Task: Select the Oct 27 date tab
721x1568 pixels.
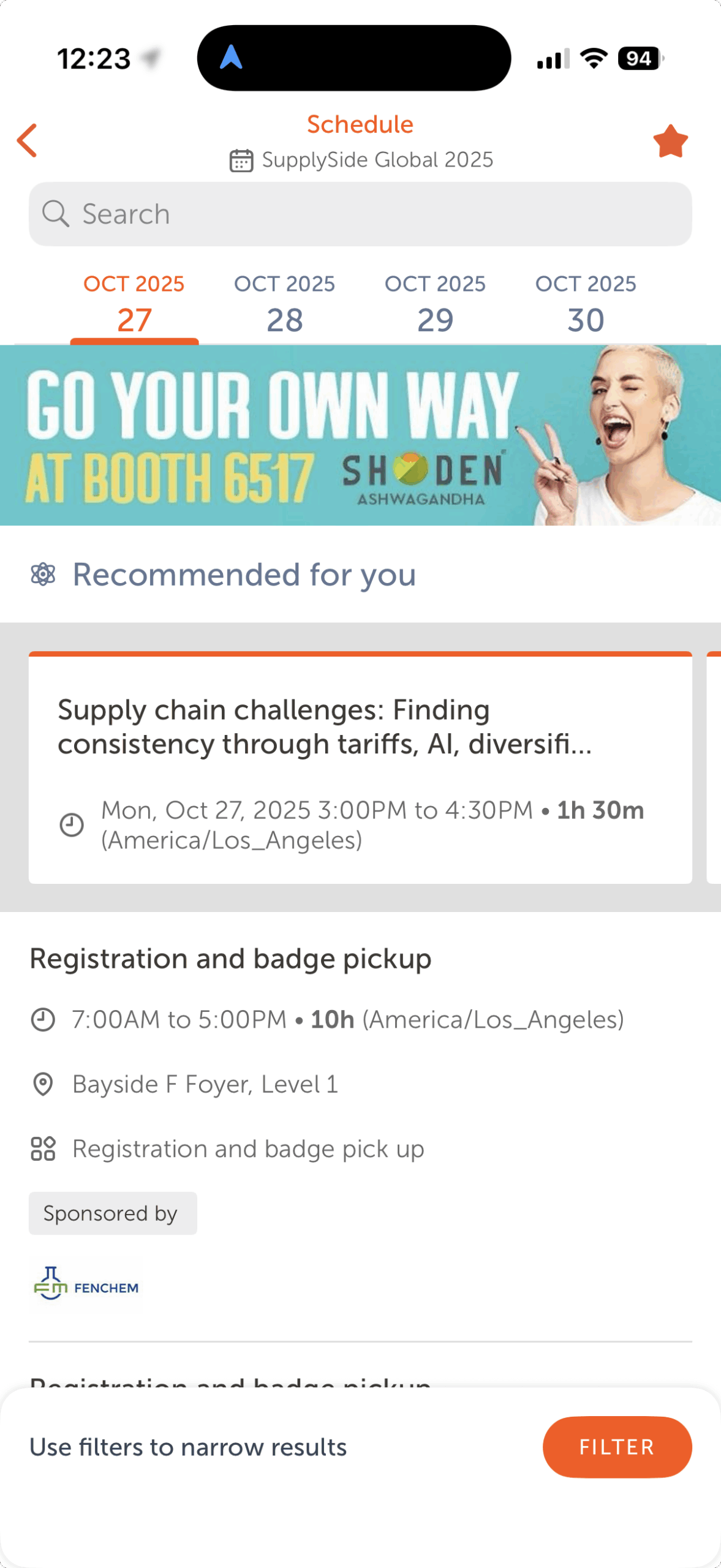Action: tap(134, 305)
